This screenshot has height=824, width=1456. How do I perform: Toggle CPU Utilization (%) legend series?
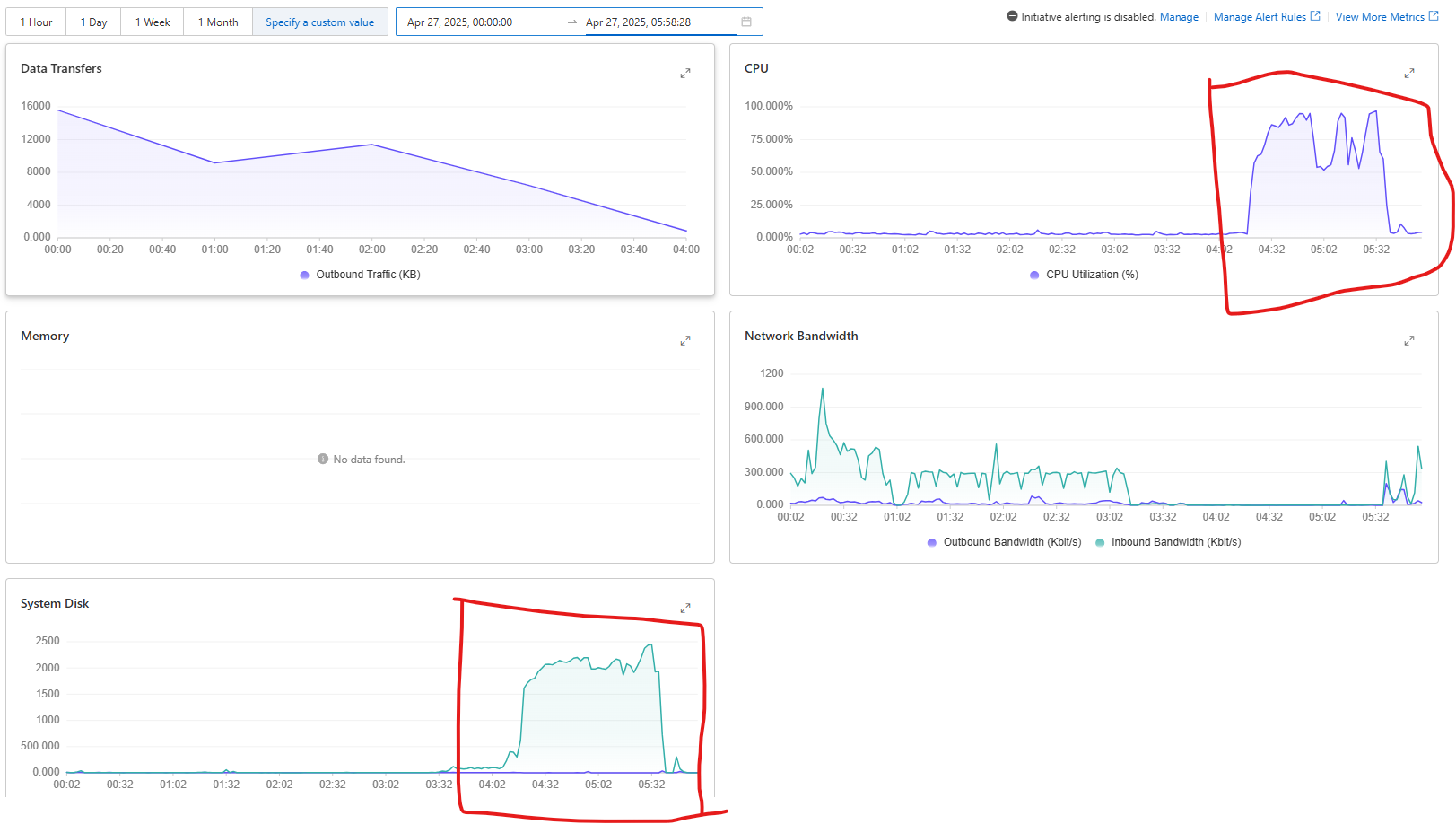pos(1084,275)
